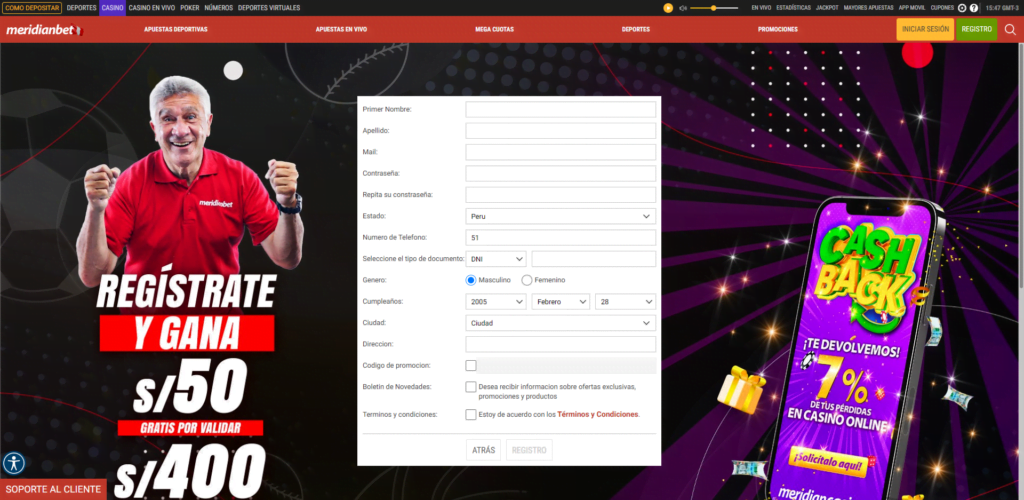Open the Ciudad dropdown

(x=560, y=323)
